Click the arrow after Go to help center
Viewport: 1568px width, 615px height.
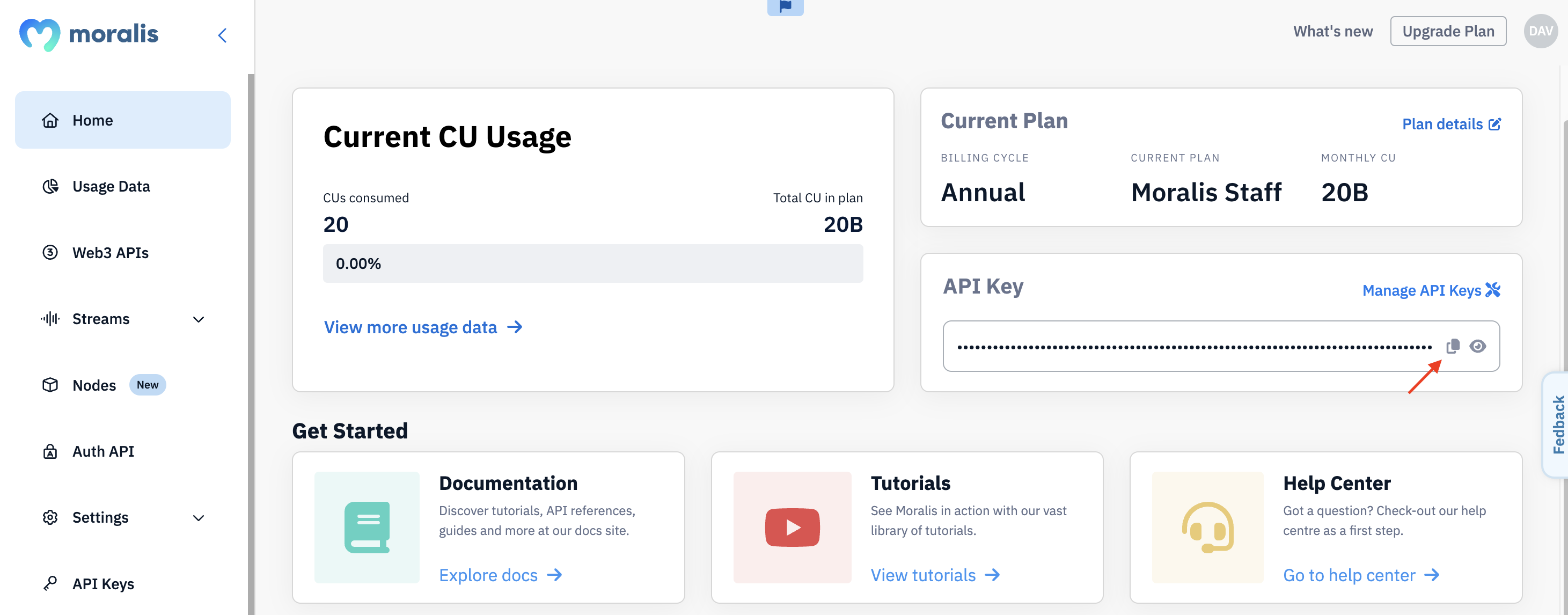coord(1432,575)
